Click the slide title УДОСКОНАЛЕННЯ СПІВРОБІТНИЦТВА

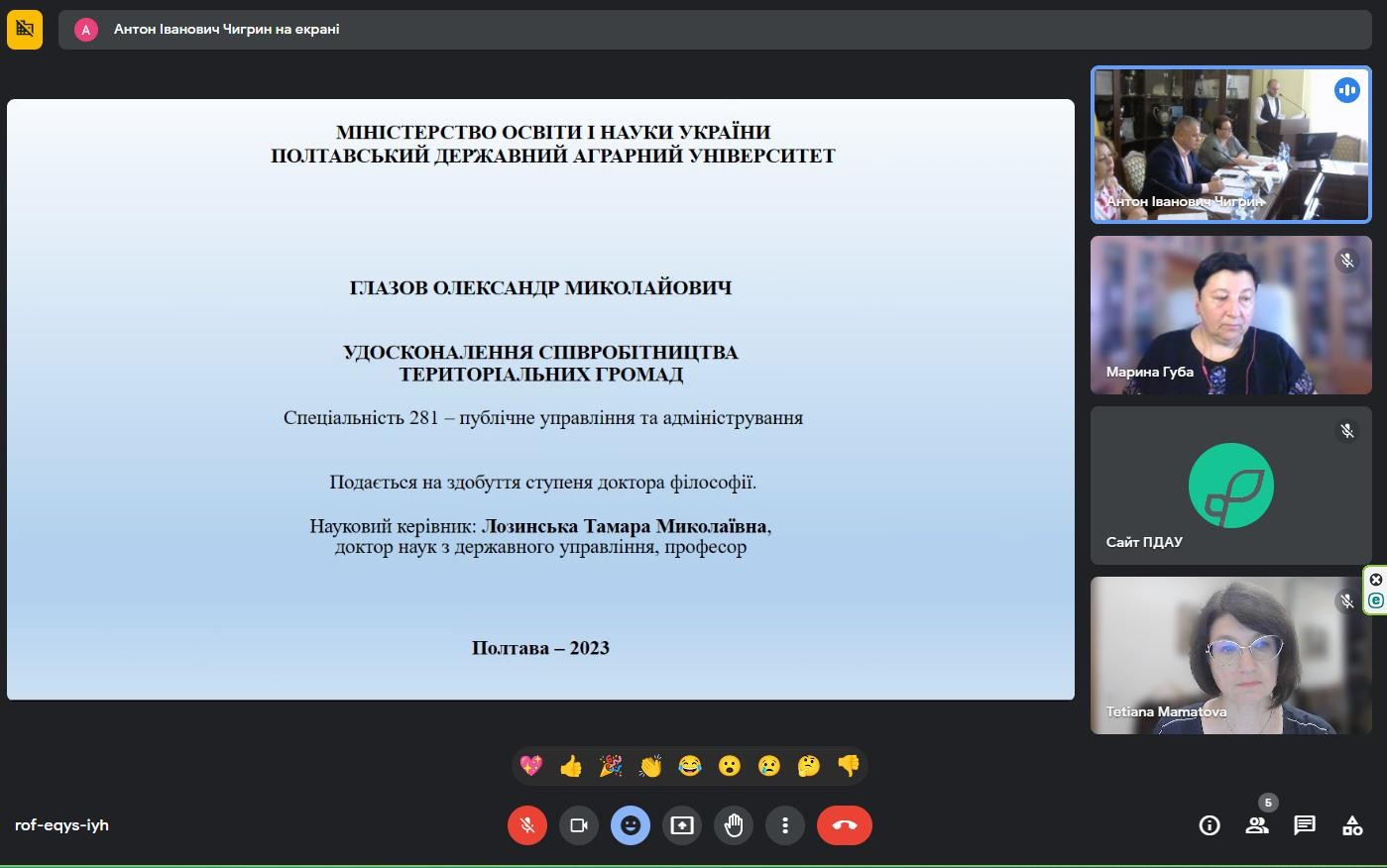[540, 352]
